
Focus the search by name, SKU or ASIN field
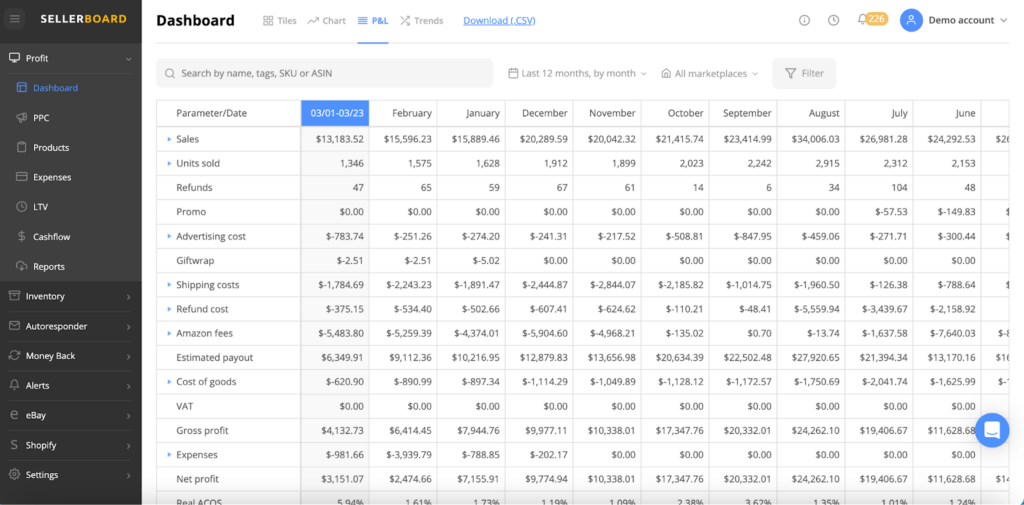click(325, 73)
